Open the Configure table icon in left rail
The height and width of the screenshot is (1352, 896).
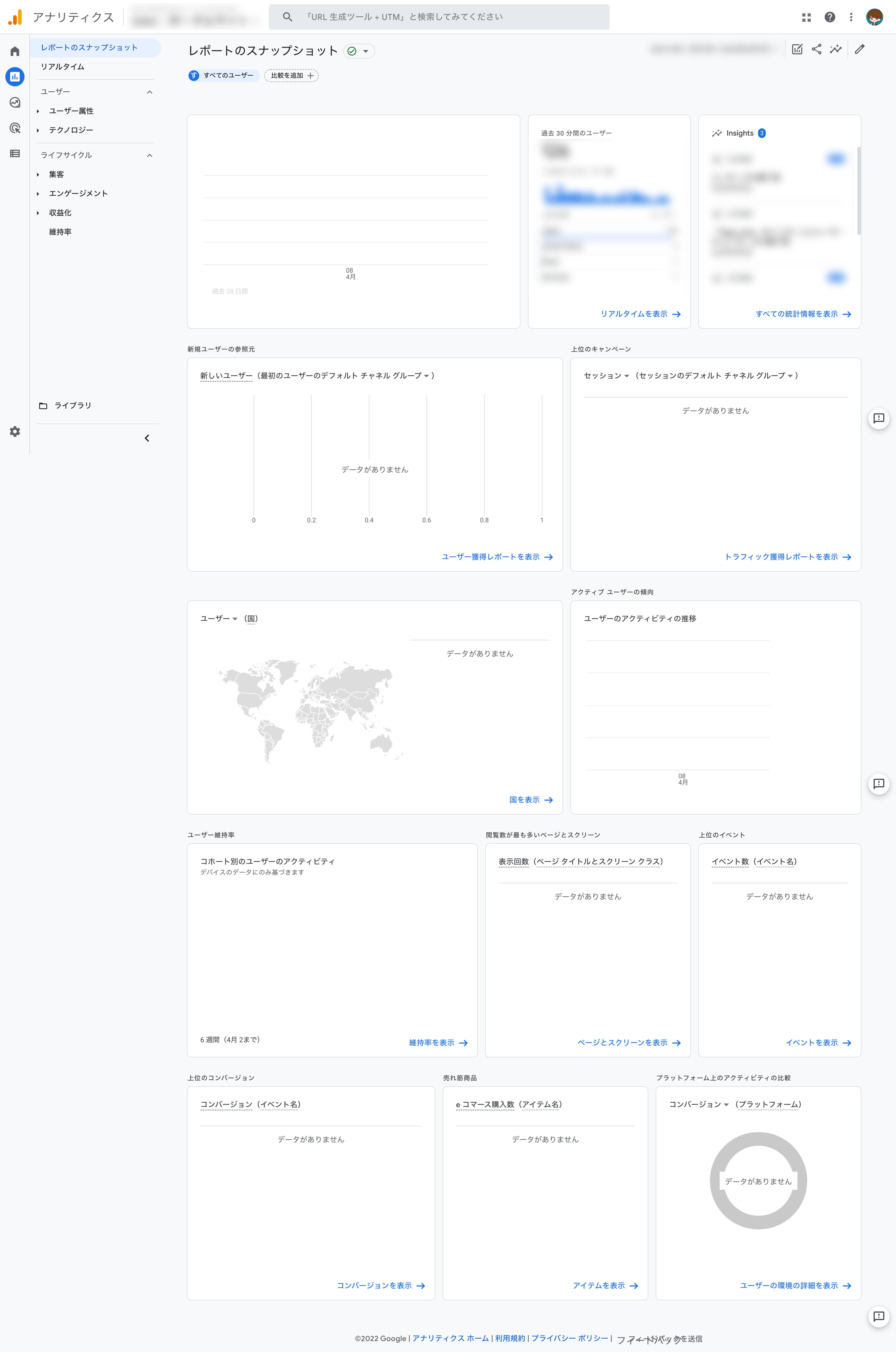point(15,153)
